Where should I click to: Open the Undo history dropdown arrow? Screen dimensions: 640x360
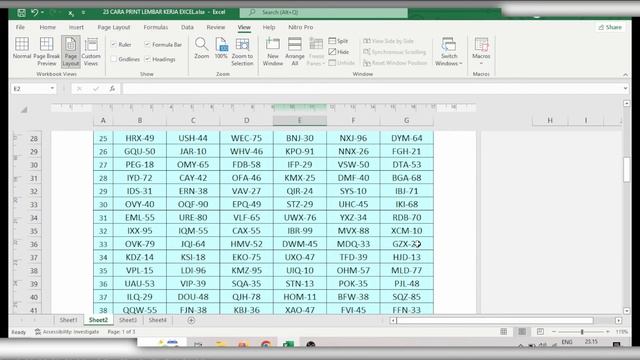[x=42, y=13]
